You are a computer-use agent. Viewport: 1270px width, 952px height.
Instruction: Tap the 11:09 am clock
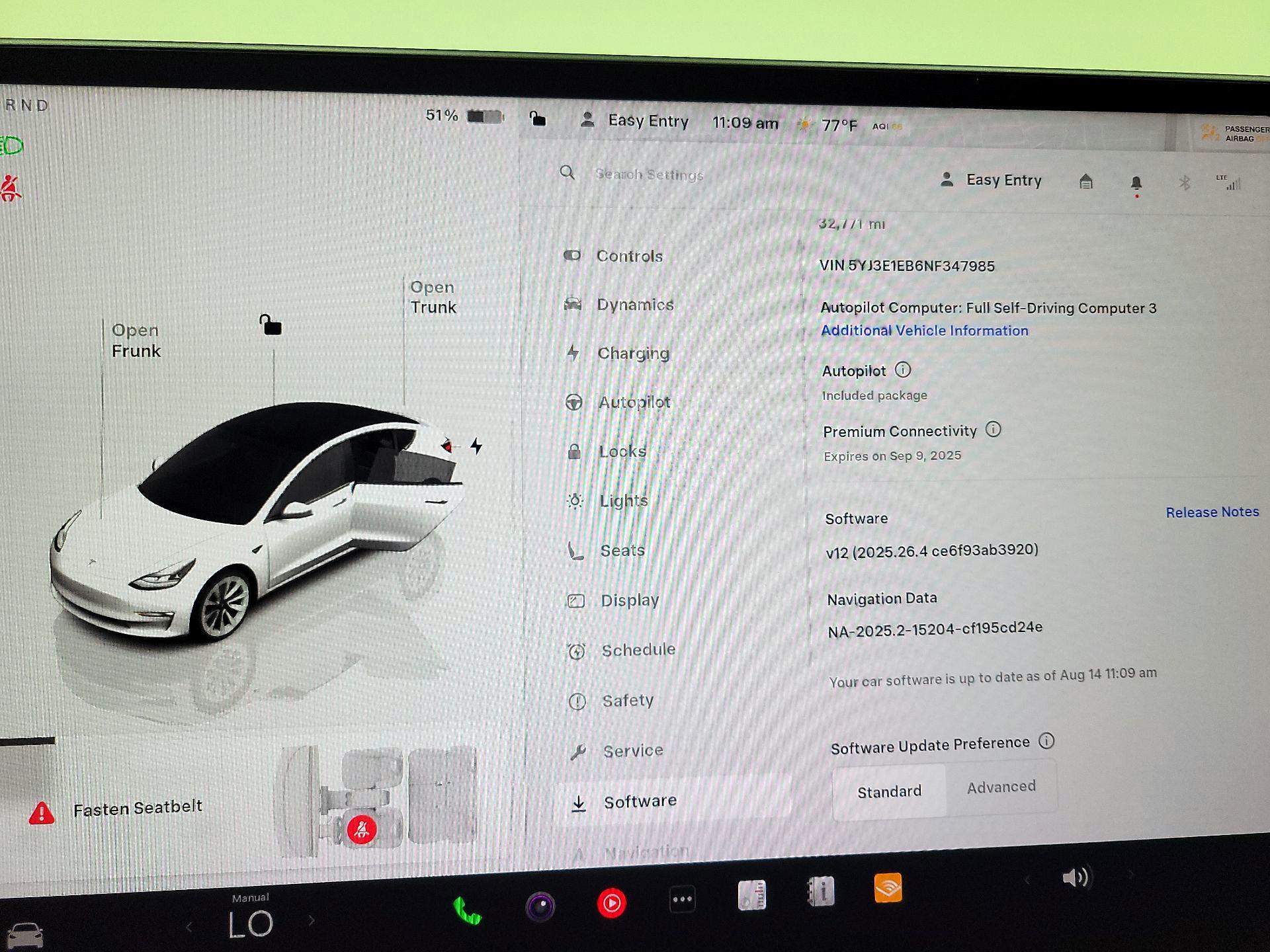tap(745, 123)
